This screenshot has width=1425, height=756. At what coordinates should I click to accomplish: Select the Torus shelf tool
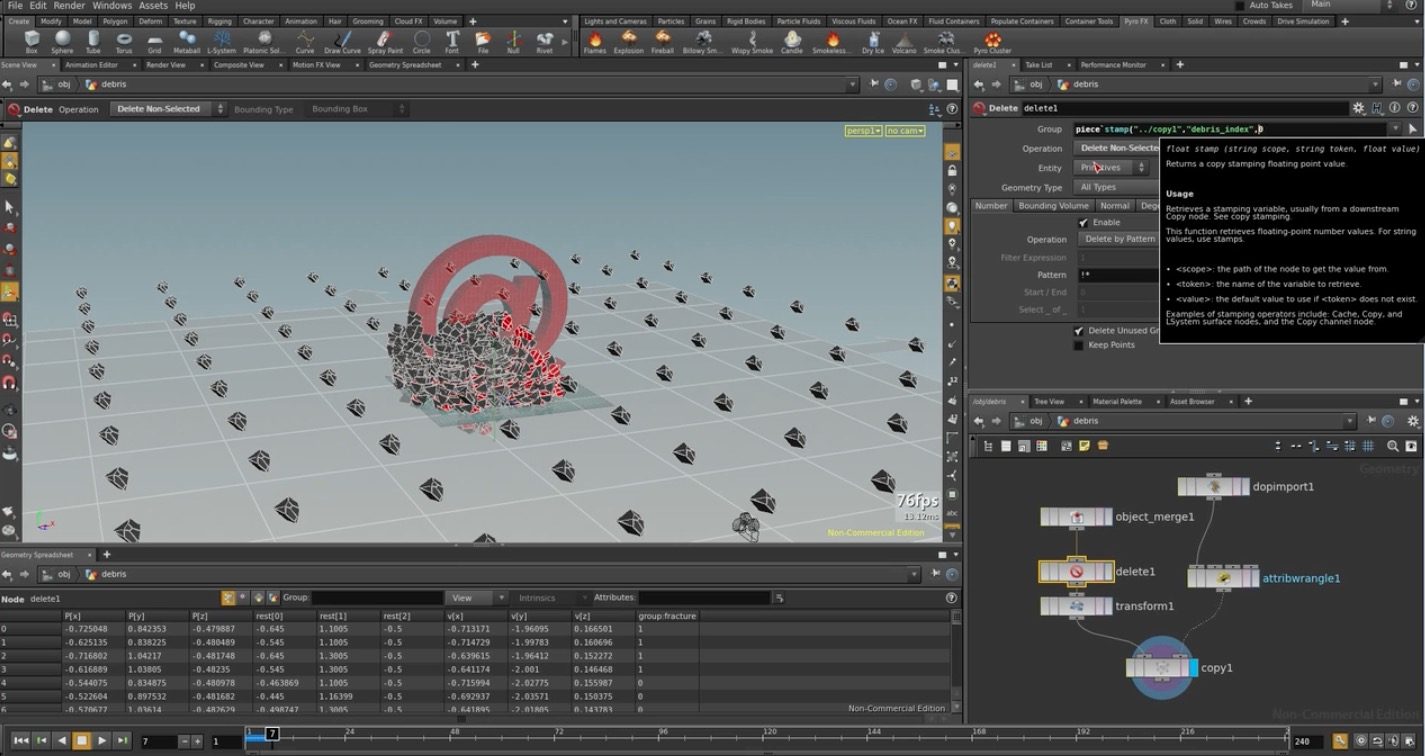[124, 42]
